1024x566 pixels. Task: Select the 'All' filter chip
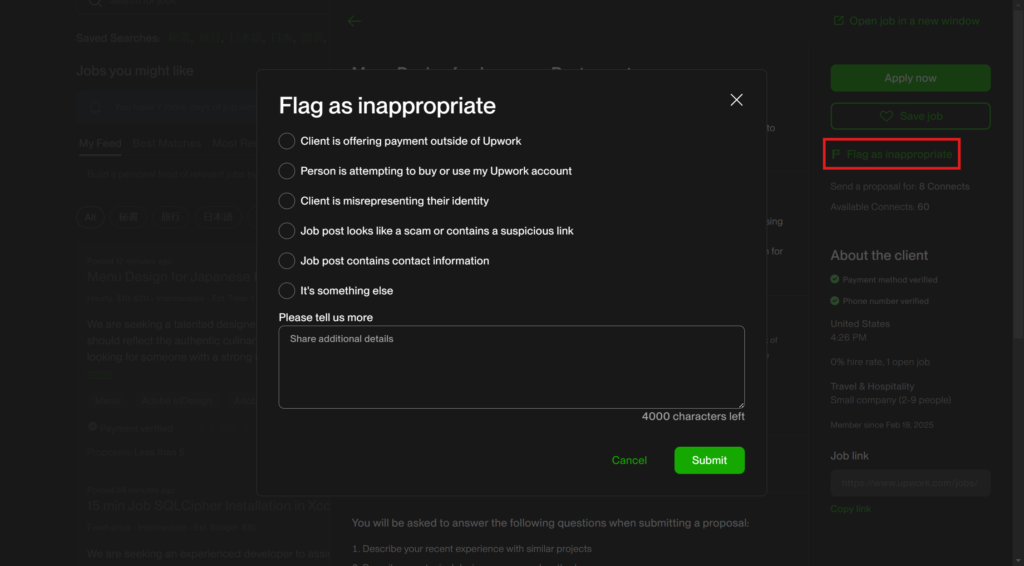pyautogui.click(x=90, y=217)
